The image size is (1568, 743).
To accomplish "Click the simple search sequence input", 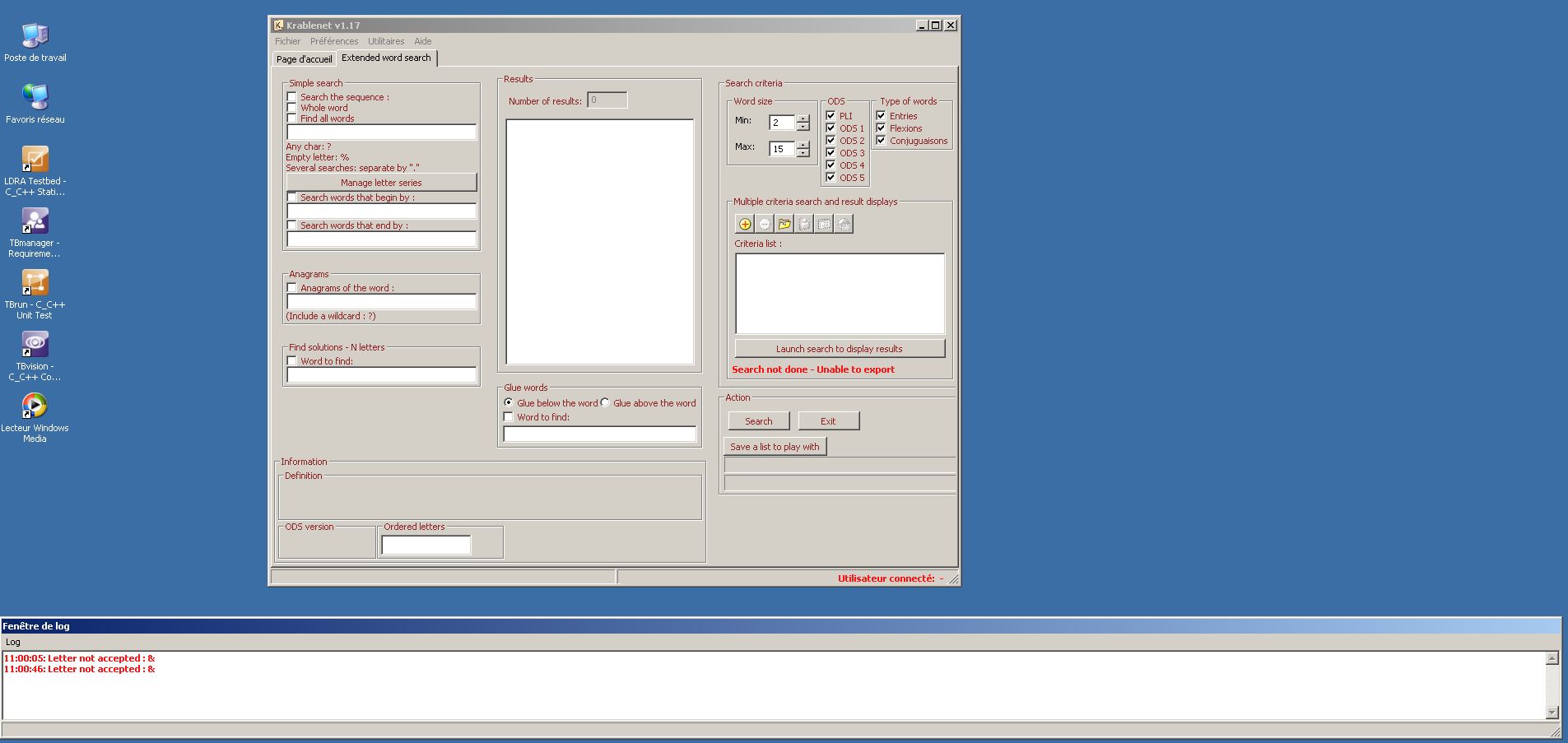I will pos(382,132).
